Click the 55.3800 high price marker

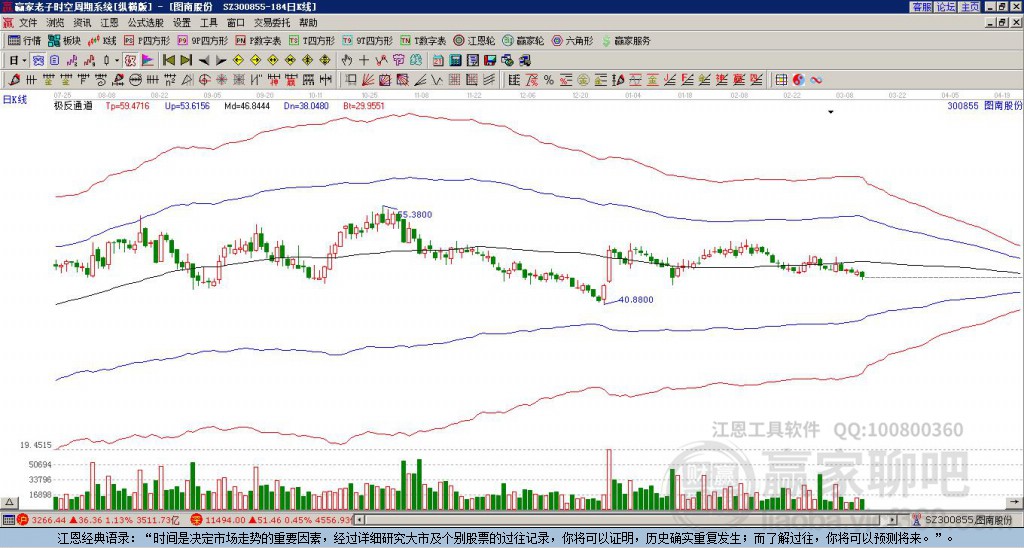(415, 215)
